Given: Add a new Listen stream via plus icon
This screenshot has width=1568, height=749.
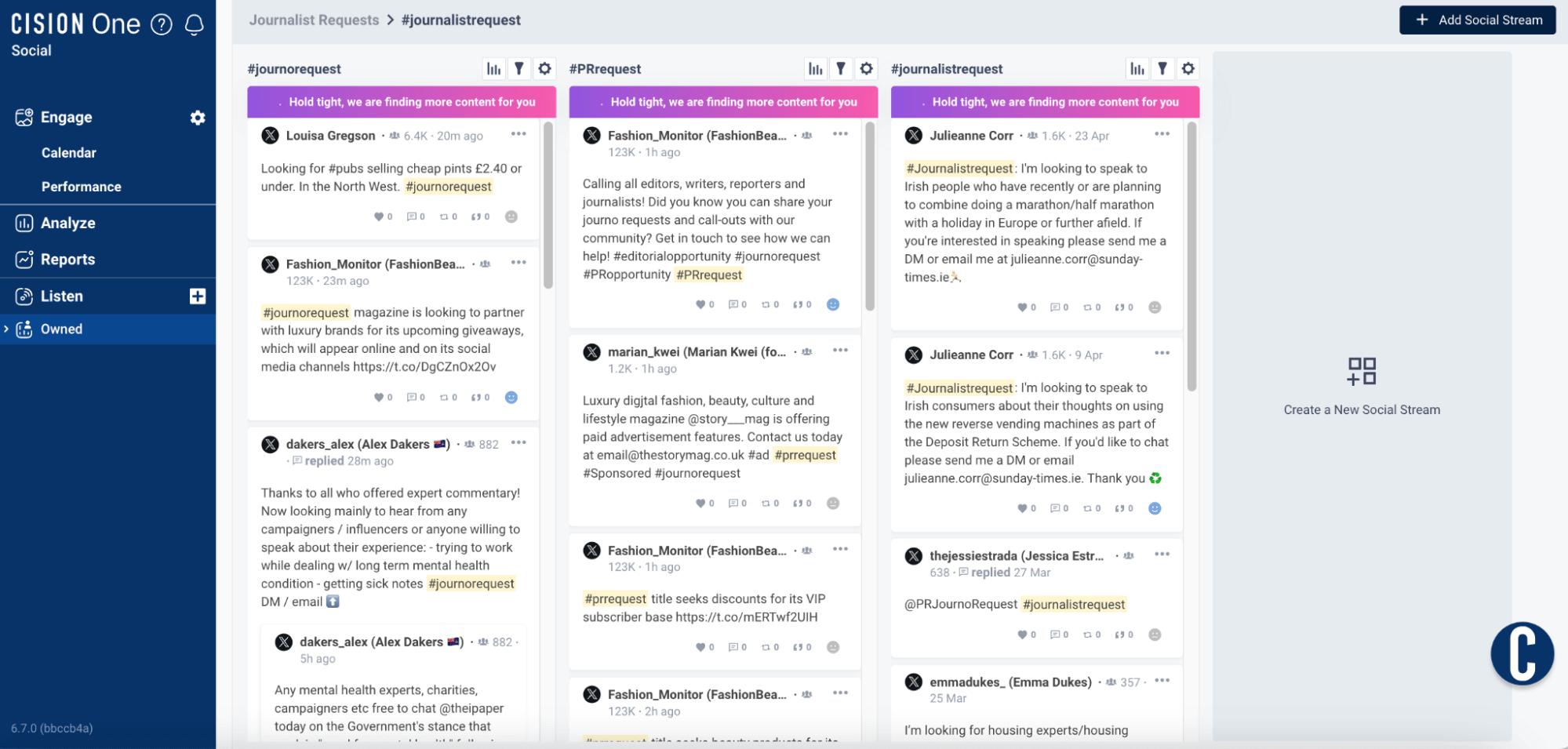Looking at the screenshot, I should pyautogui.click(x=198, y=296).
